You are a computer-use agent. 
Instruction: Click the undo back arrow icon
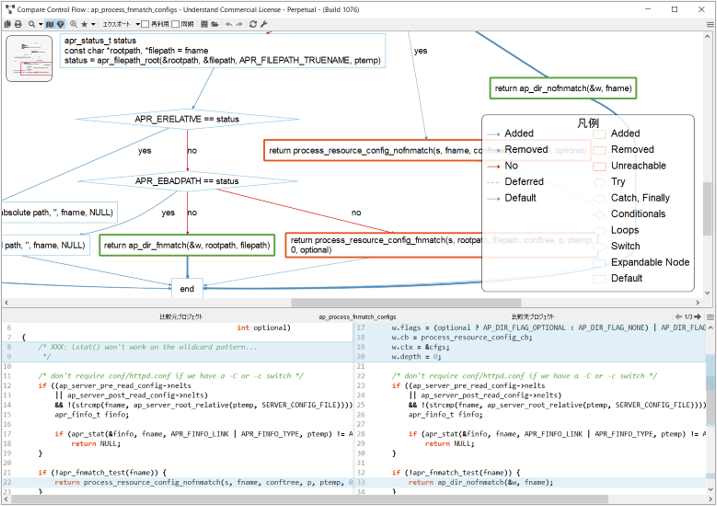[229, 24]
